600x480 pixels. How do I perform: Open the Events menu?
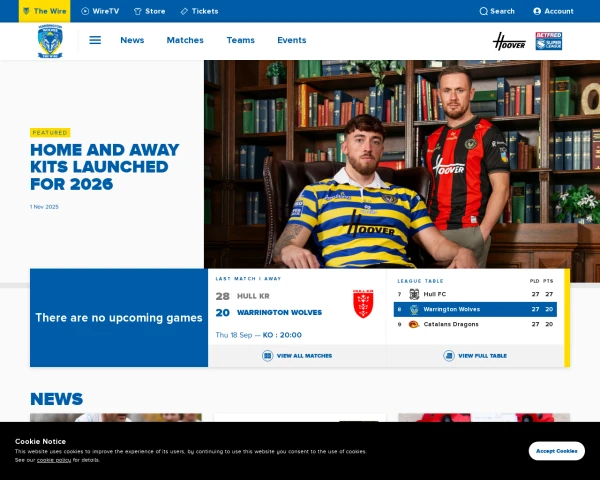click(x=292, y=40)
